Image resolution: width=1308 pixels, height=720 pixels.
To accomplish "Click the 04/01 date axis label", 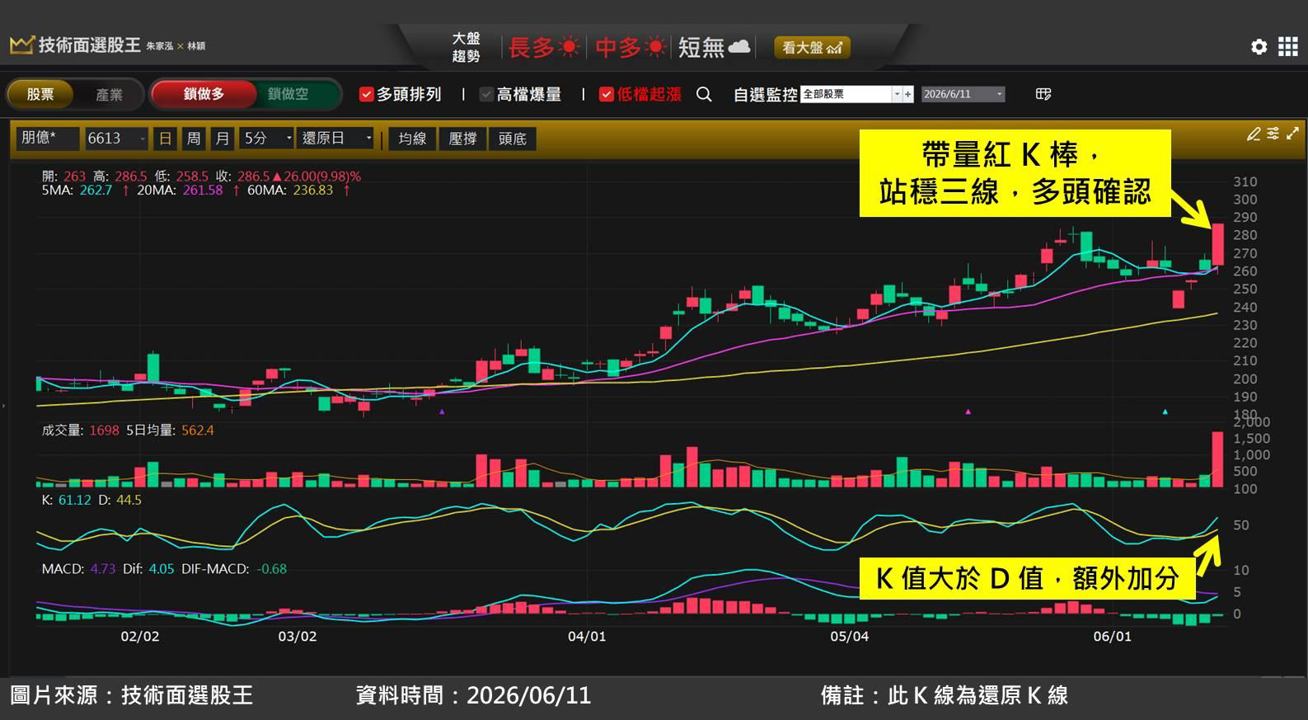I will click(587, 636).
